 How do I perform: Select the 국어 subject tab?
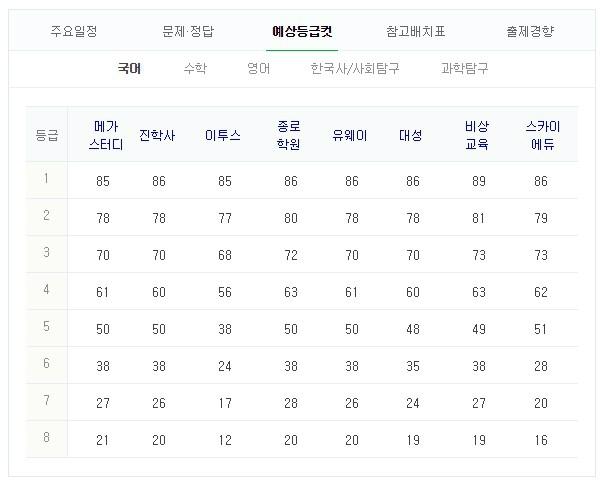[129, 69]
